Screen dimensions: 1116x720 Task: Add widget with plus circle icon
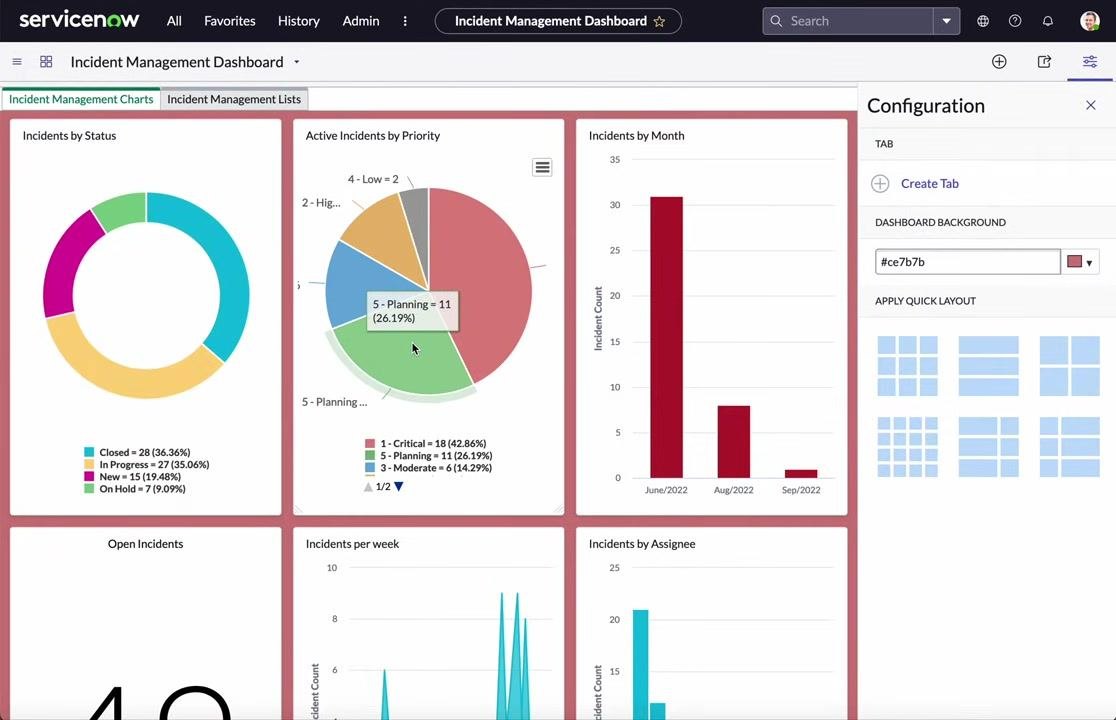(999, 62)
